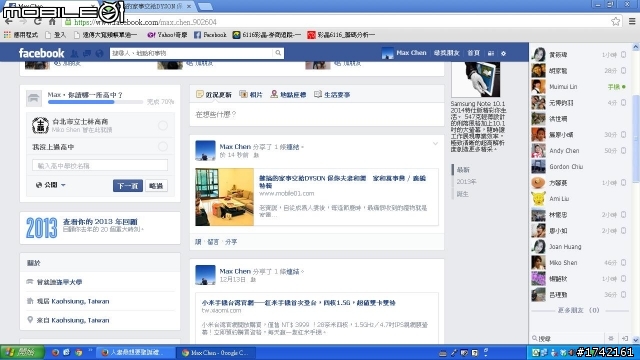The height and width of the screenshot is (360, 640).
Task: Open Ami Liu chat with Pikachu avatar
Action: (x=579, y=199)
